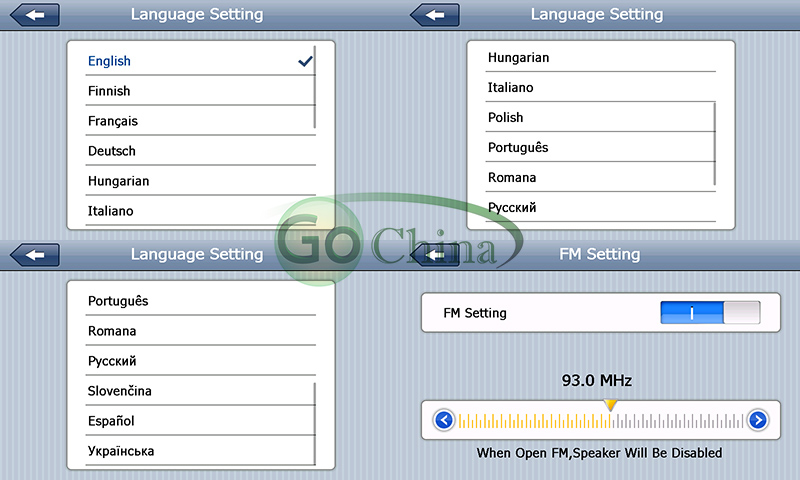Increase FM frequency with the right arrow
The image size is (800, 480).
(x=757, y=420)
